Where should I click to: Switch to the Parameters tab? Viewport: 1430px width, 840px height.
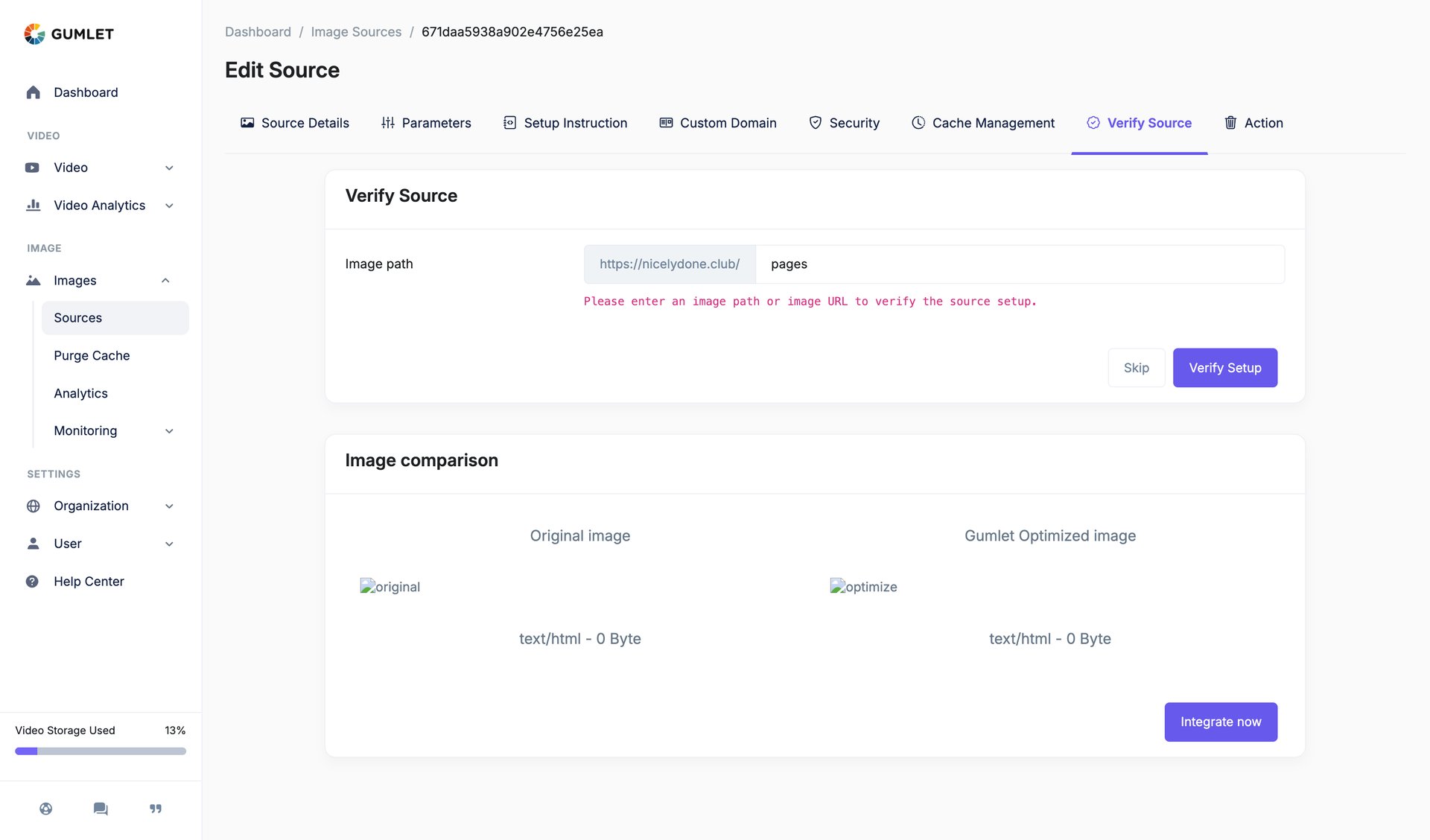point(425,123)
